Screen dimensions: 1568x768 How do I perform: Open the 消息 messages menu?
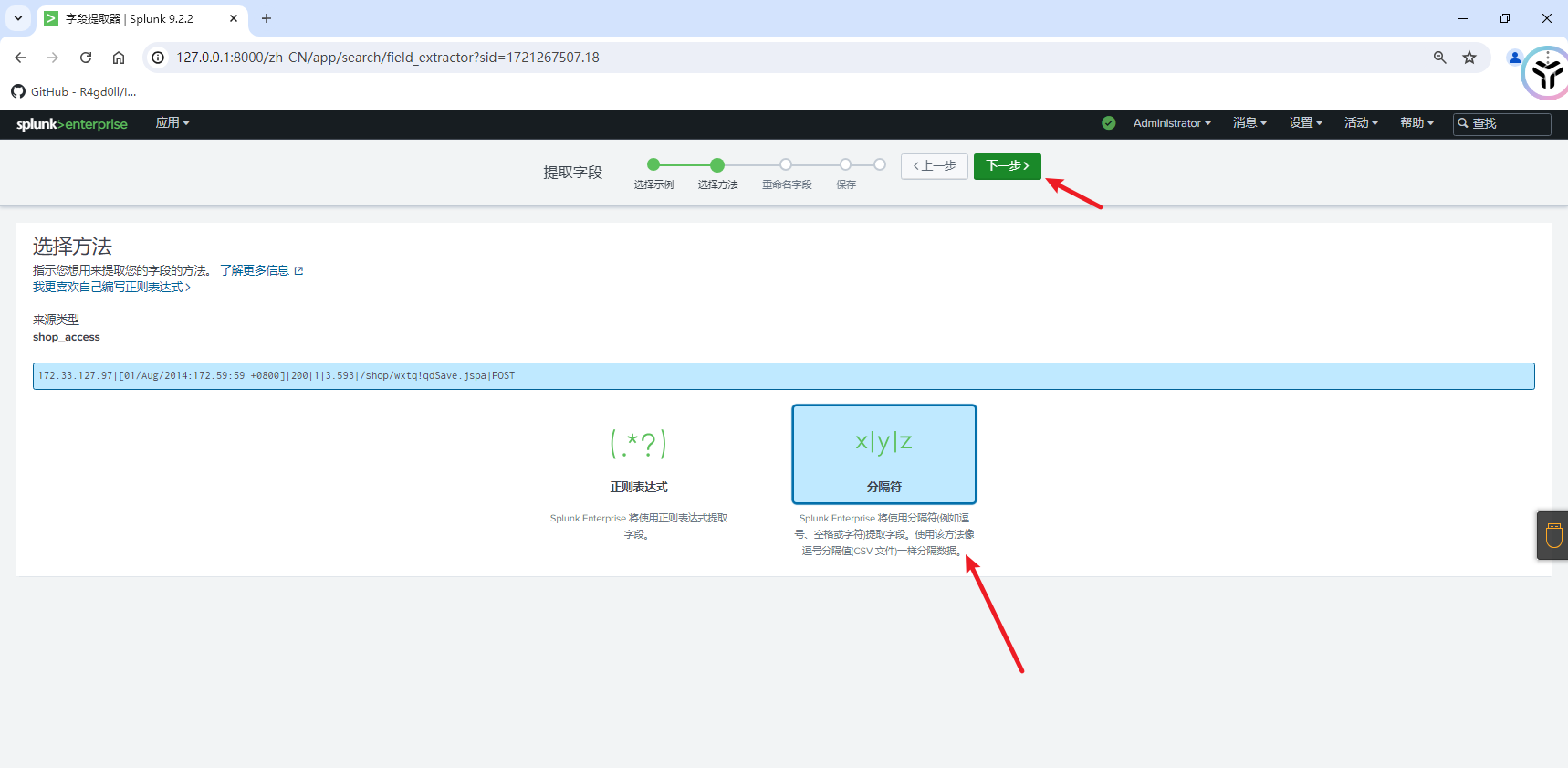click(x=1249, y=123)
